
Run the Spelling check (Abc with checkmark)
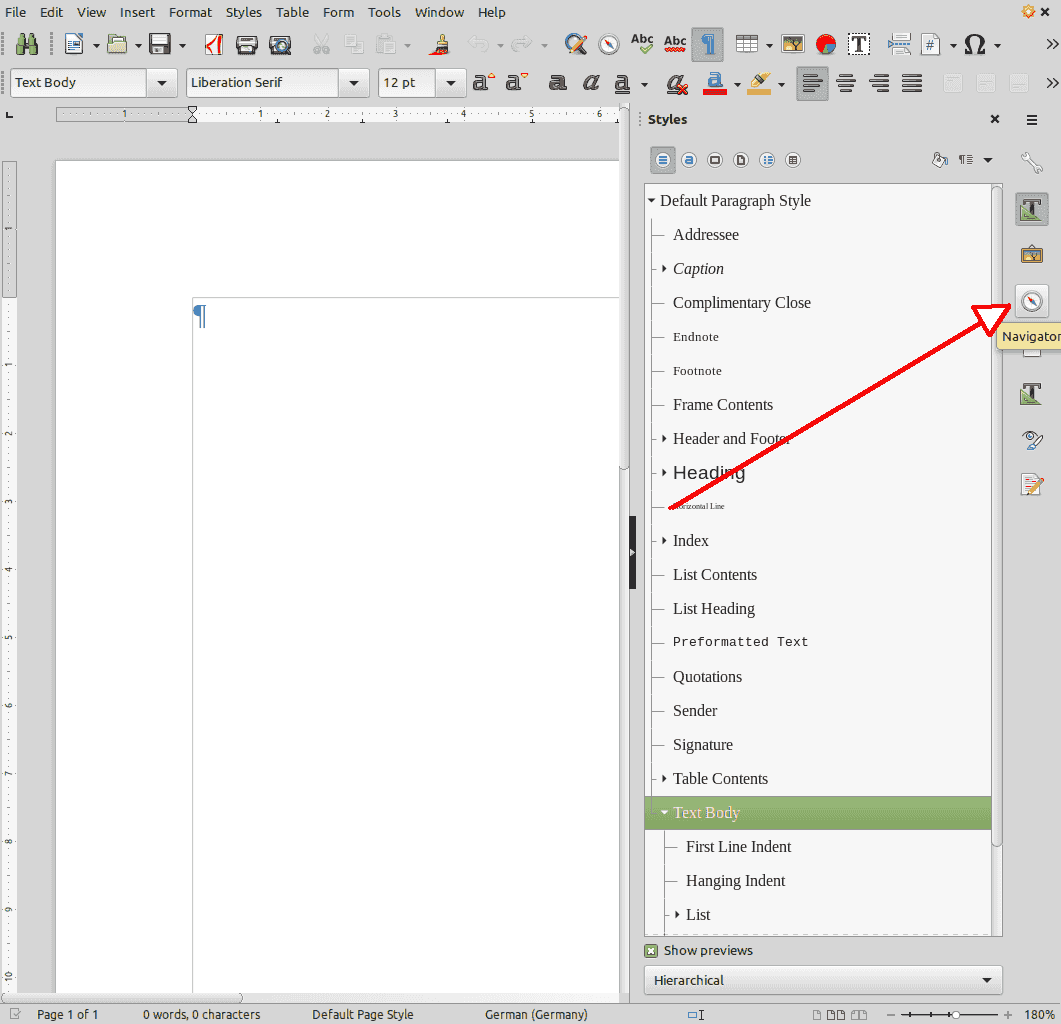click(x=641, y=45)
